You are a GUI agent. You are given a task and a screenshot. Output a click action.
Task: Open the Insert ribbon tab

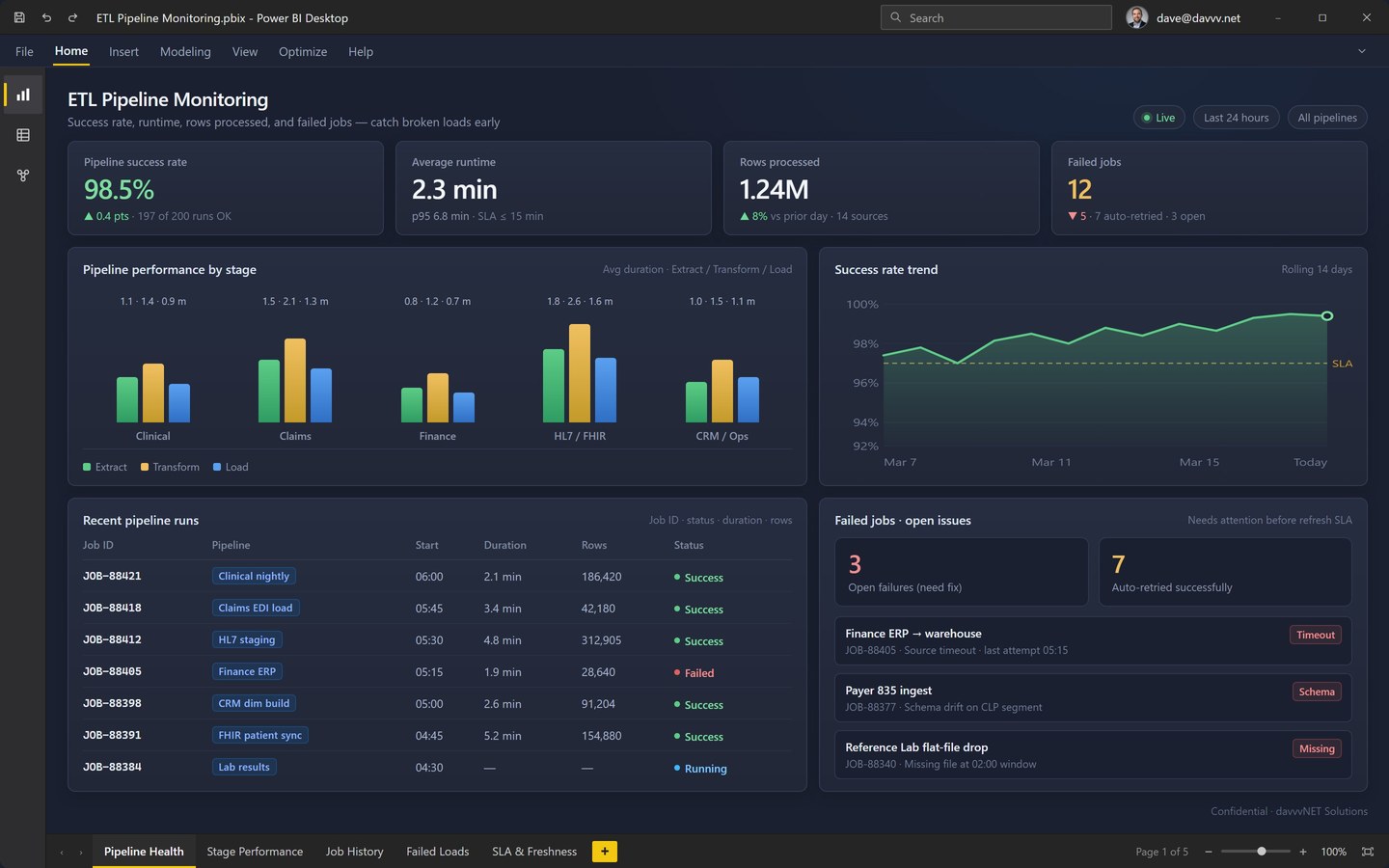(123, 51)
